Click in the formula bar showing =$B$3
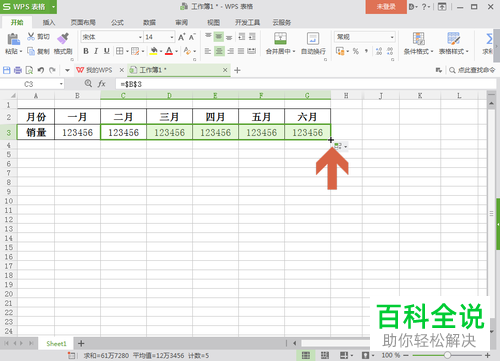The width and height of the screenshot is (500, 361). [307, 84]
